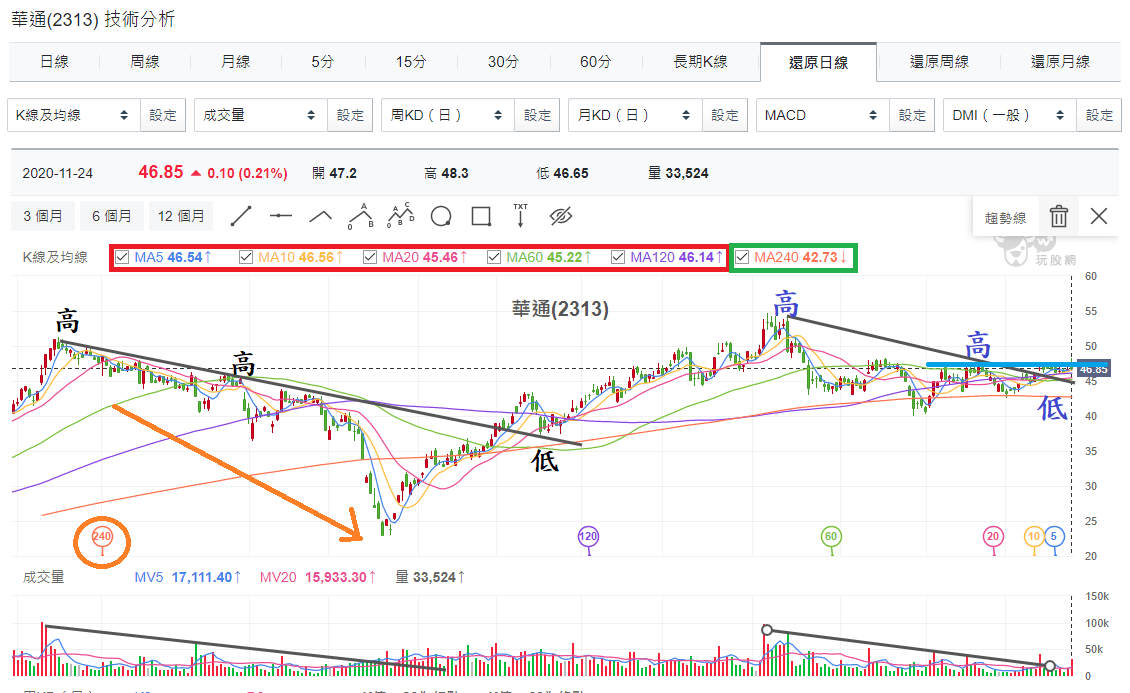1130x693 pixels.
Task: Click the 20 moving average marker
Action: [x=993, y=536]
